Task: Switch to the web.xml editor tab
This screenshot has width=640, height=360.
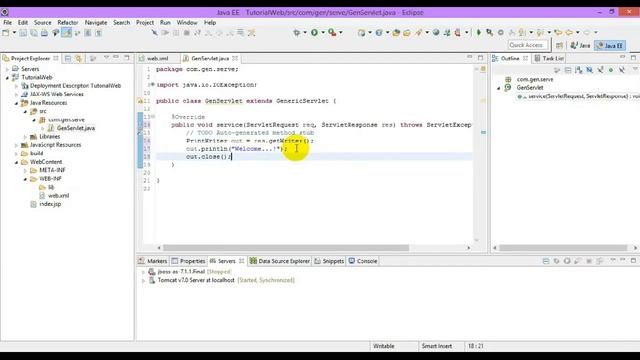Action: coord(157,58)
